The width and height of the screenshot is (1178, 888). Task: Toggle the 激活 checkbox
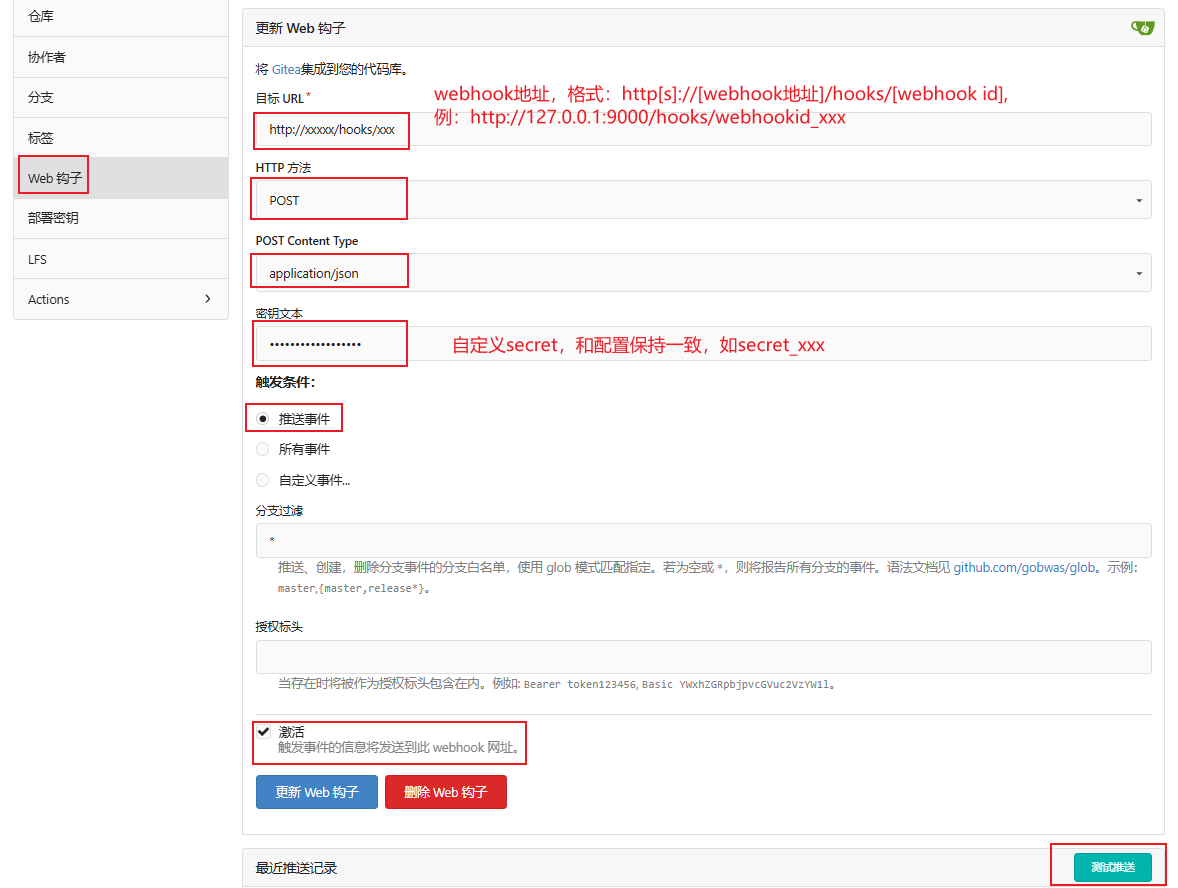(x=264, y=732)
